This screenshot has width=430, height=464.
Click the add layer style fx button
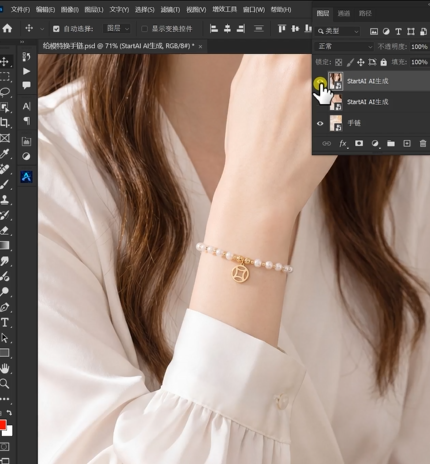pos(343,144)
